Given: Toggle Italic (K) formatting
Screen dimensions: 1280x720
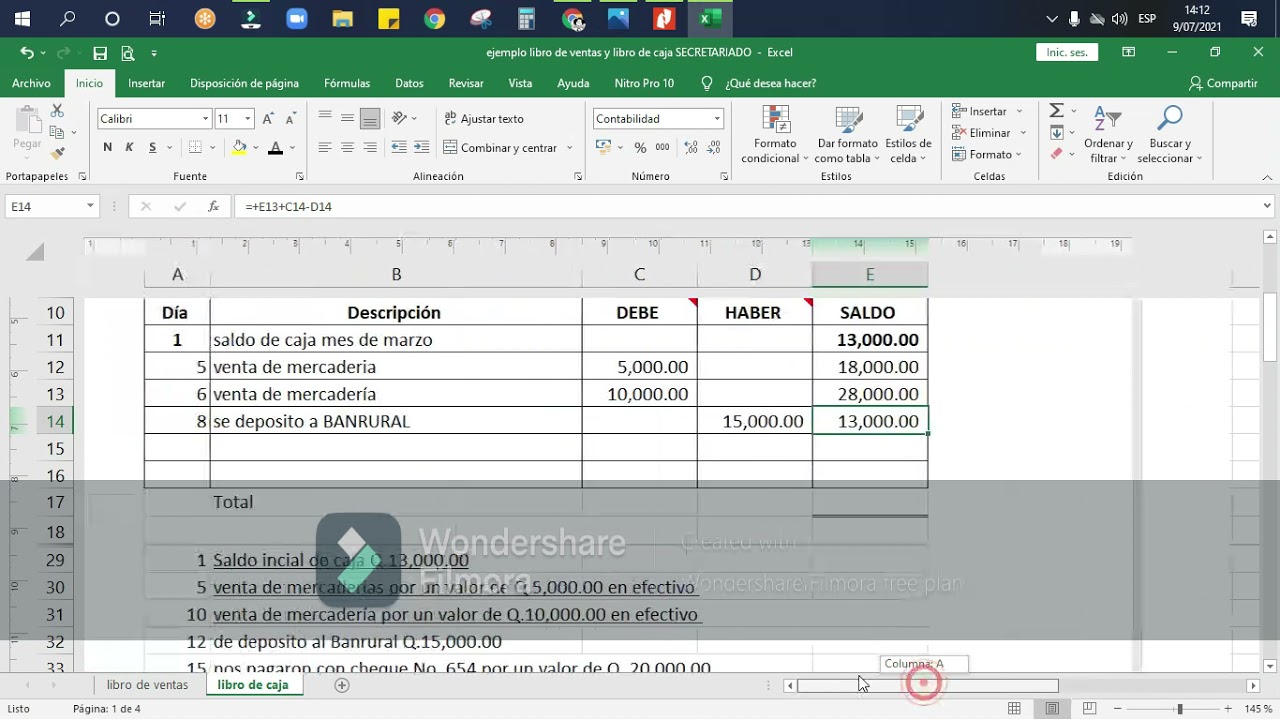Looking at the screenshot, I should click(129, 148).
